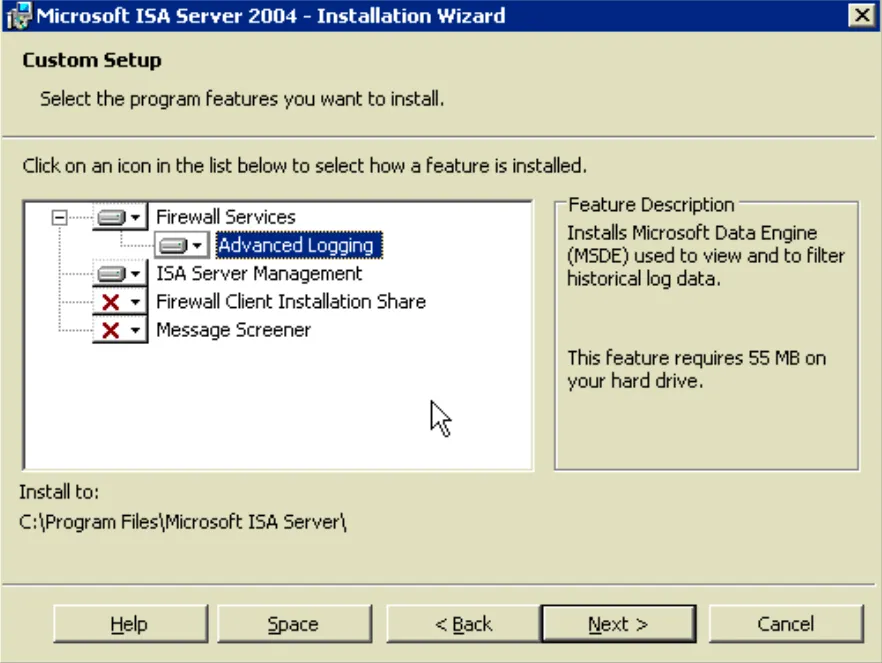Cancel the ISA Server installation
882x663 pixels.
coord(786,623)
